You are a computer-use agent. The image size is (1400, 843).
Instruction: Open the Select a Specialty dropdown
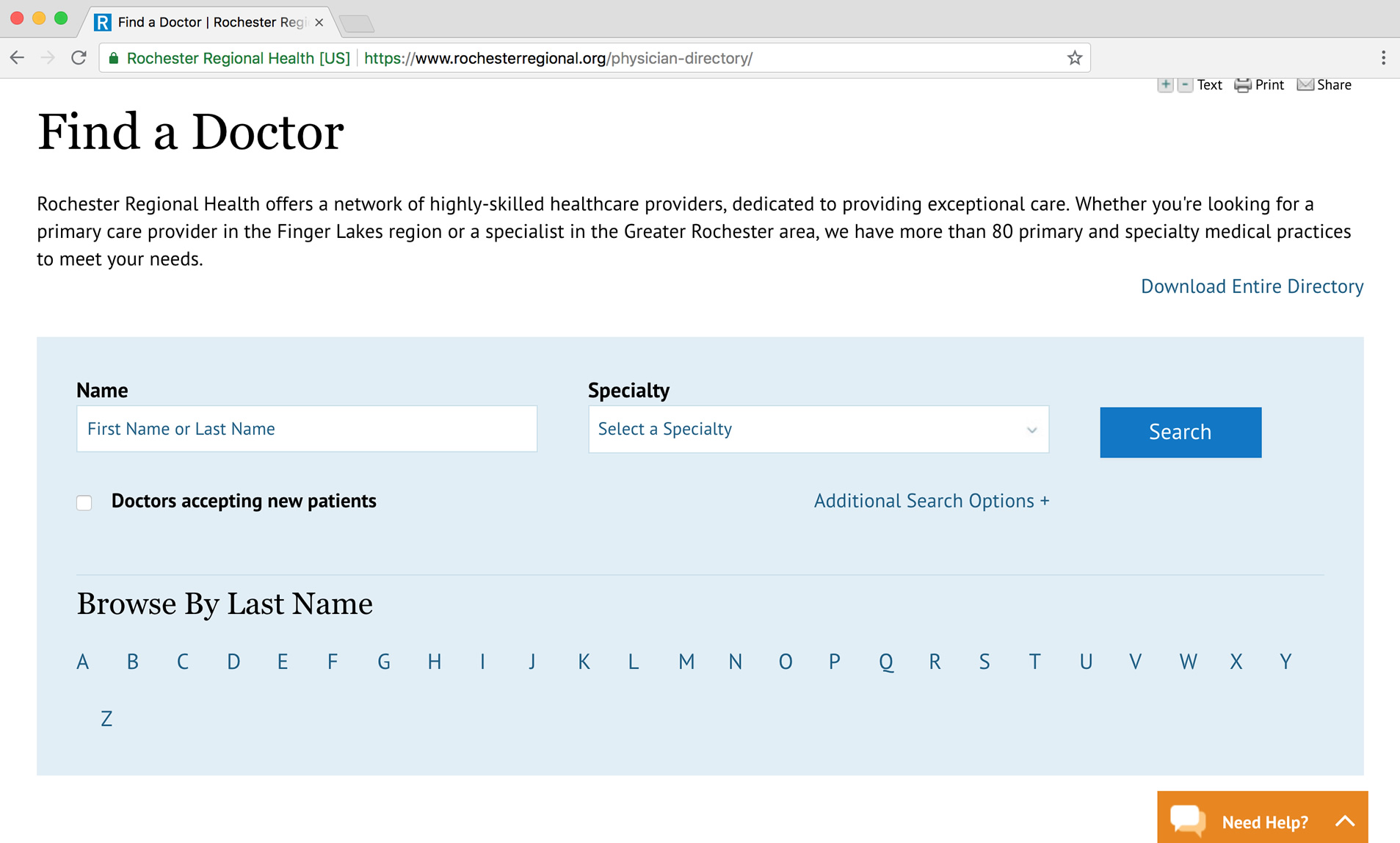(818, 429)
